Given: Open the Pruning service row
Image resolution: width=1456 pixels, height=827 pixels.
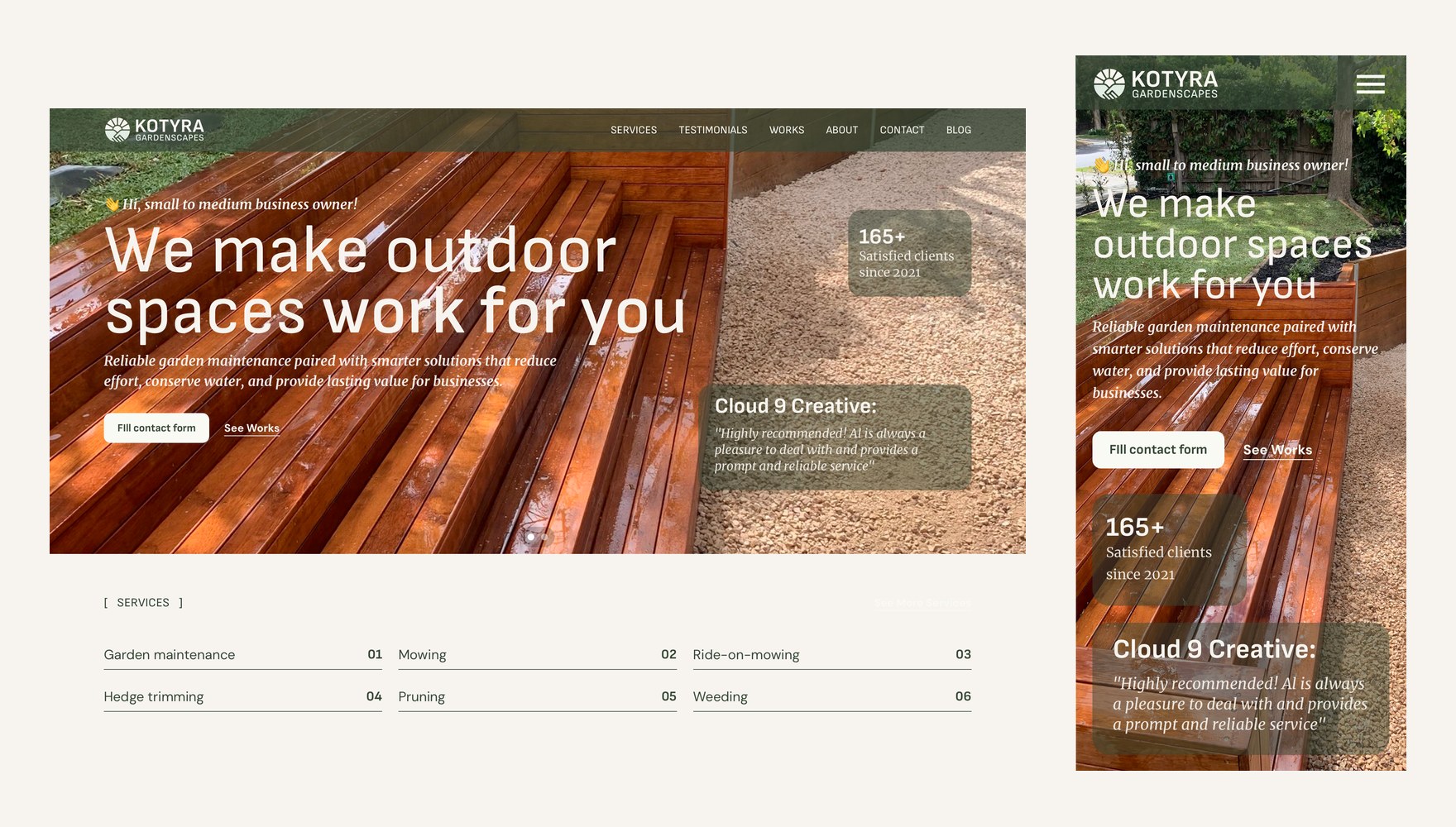Looking at the screenshot, I should 538,696.
